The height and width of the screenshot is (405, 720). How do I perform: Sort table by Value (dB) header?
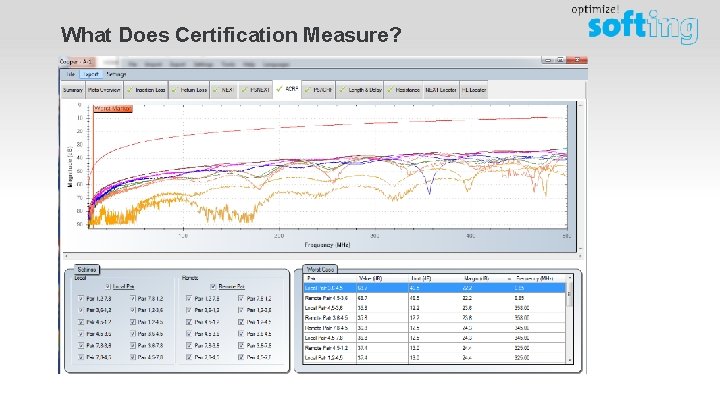(x=382, y=278)
